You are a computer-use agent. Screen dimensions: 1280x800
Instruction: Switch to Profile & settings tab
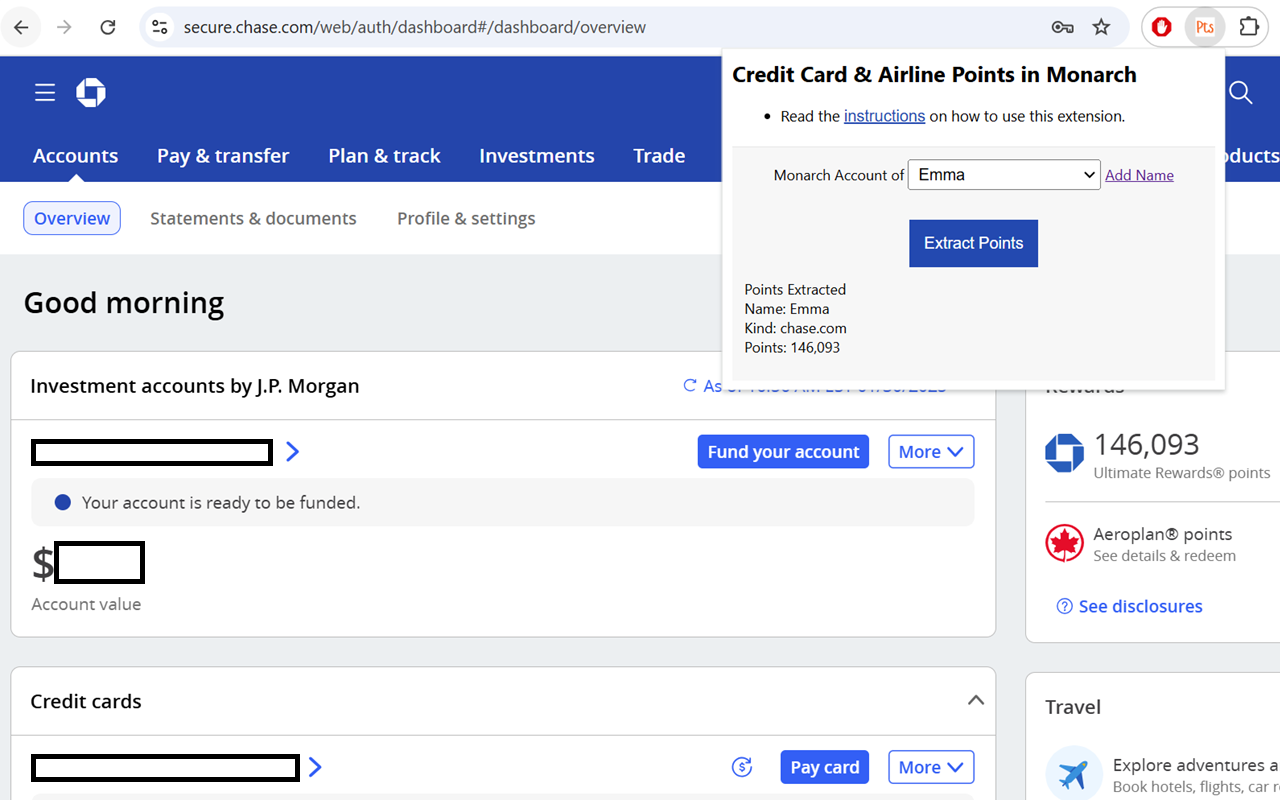pos(466,218)
